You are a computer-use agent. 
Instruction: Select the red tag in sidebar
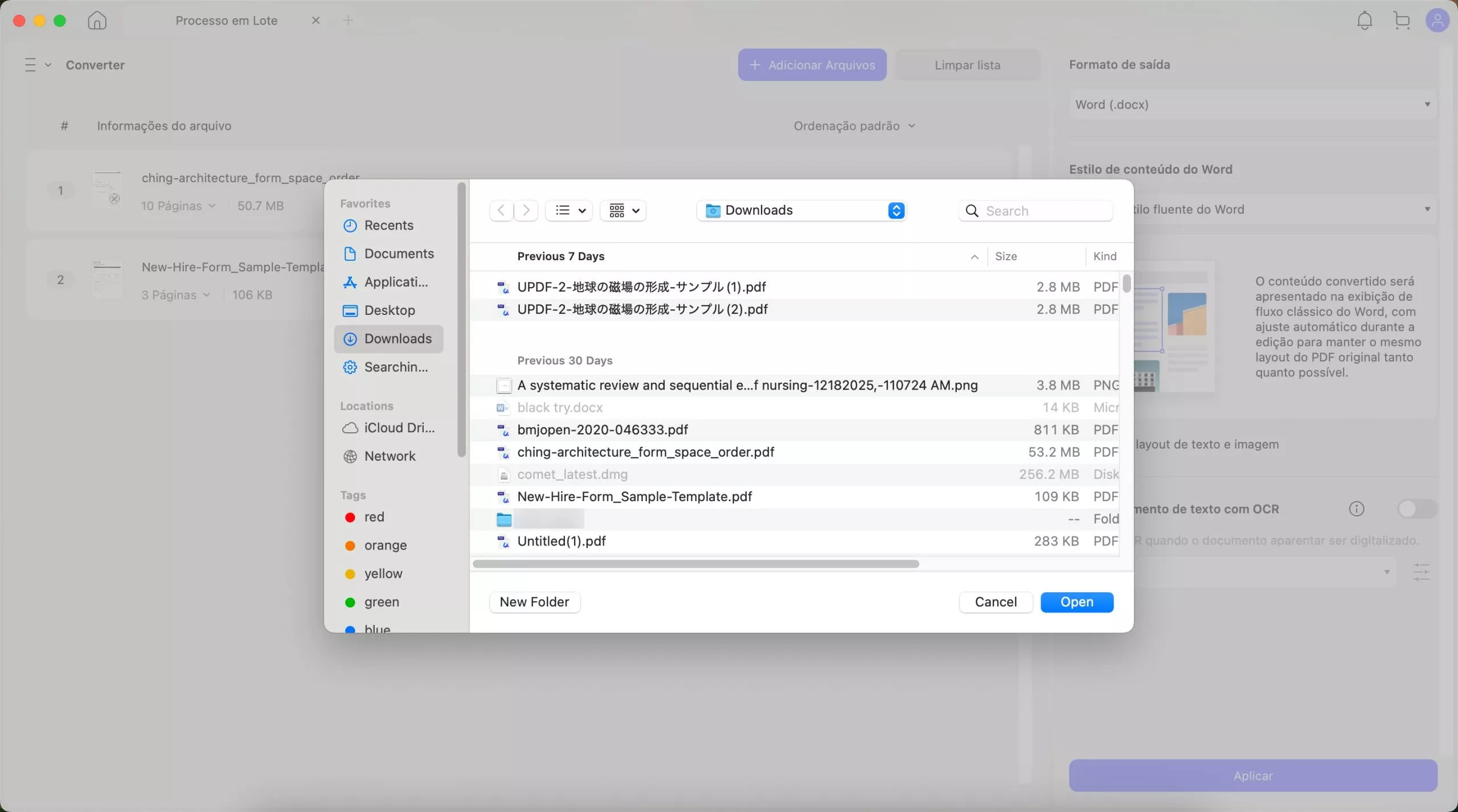[x=374, y=517]
